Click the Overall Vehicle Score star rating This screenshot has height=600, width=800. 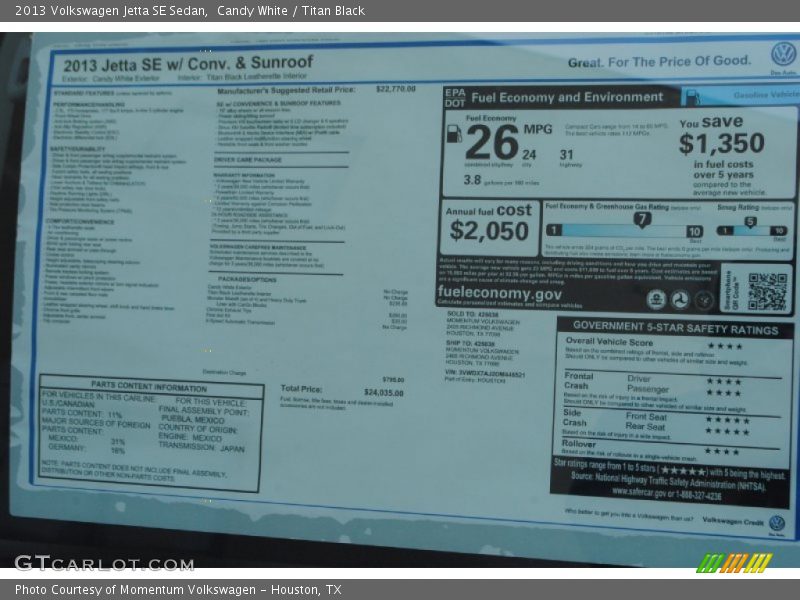coord(725,346)
